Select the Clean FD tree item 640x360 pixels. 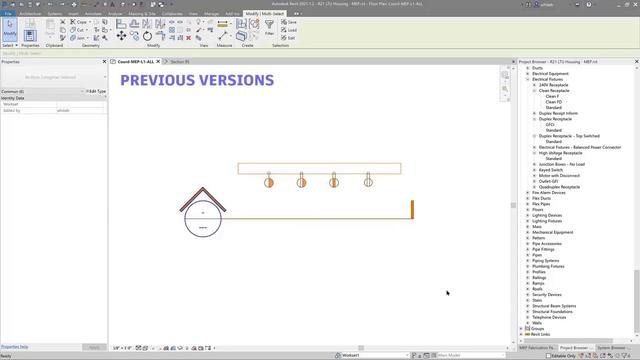point(553,102)
